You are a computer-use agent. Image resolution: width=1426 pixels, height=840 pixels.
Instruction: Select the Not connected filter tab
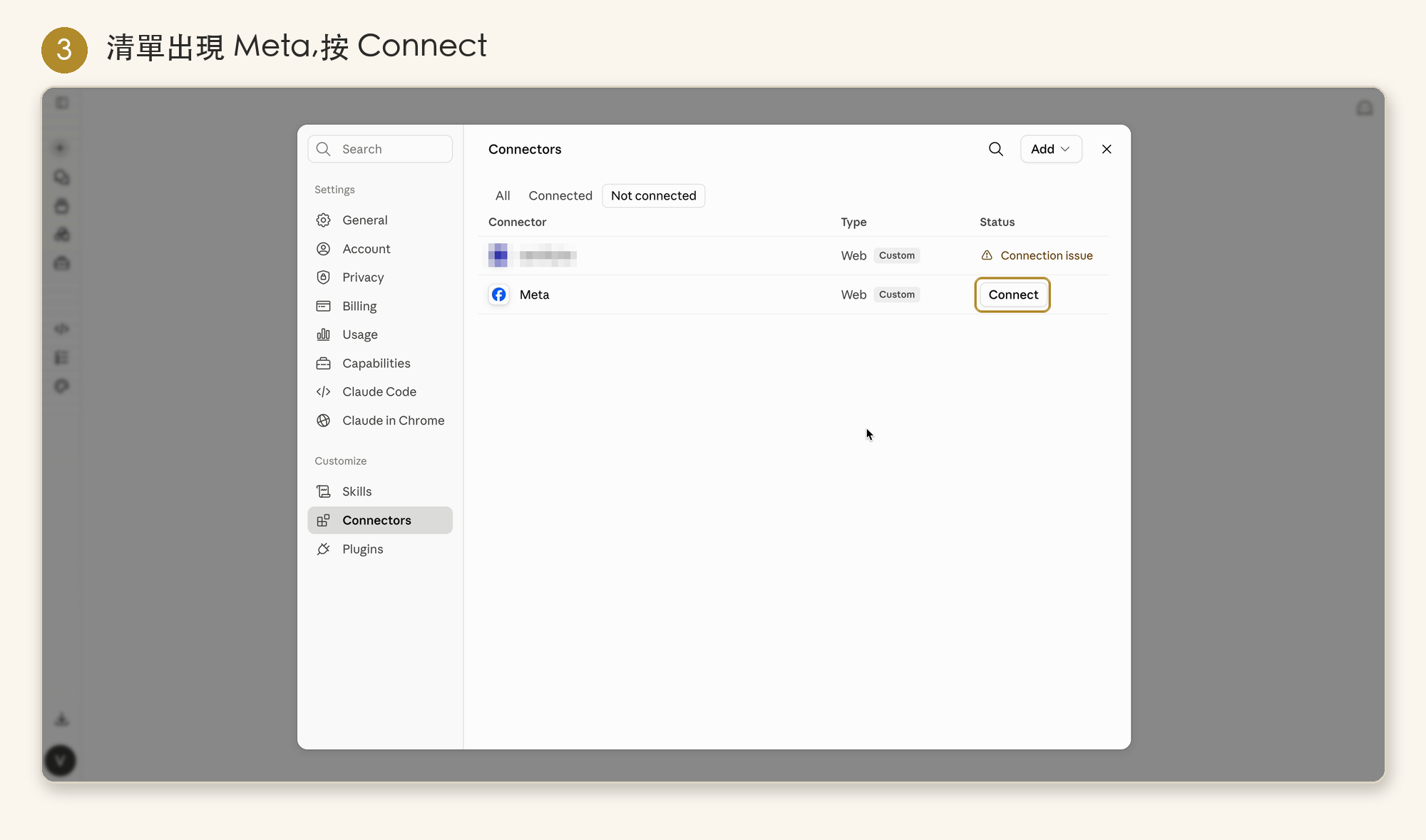(x=654, y=195)
